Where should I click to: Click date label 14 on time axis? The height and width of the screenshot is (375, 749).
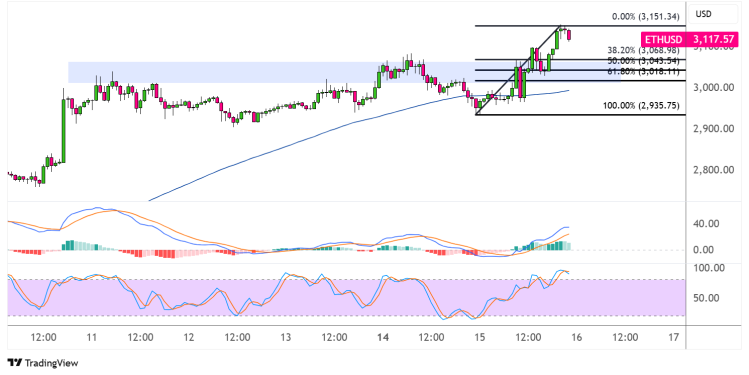click(383, 337)
